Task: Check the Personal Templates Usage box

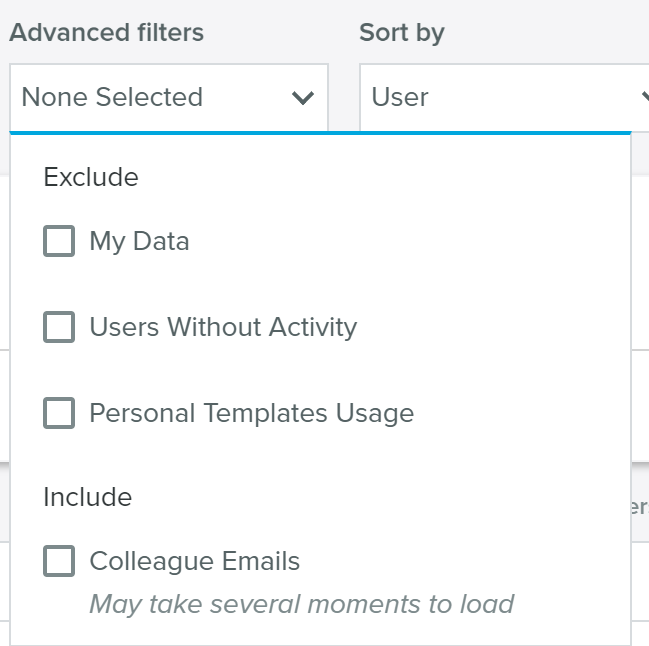Action: coord(59,413)
